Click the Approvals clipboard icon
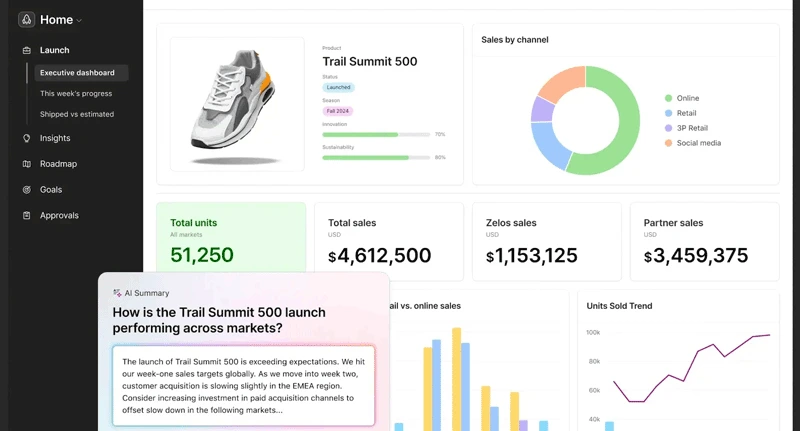Image resolution: width=800 pixels, height=431 pixels. (x=27, y=215)
